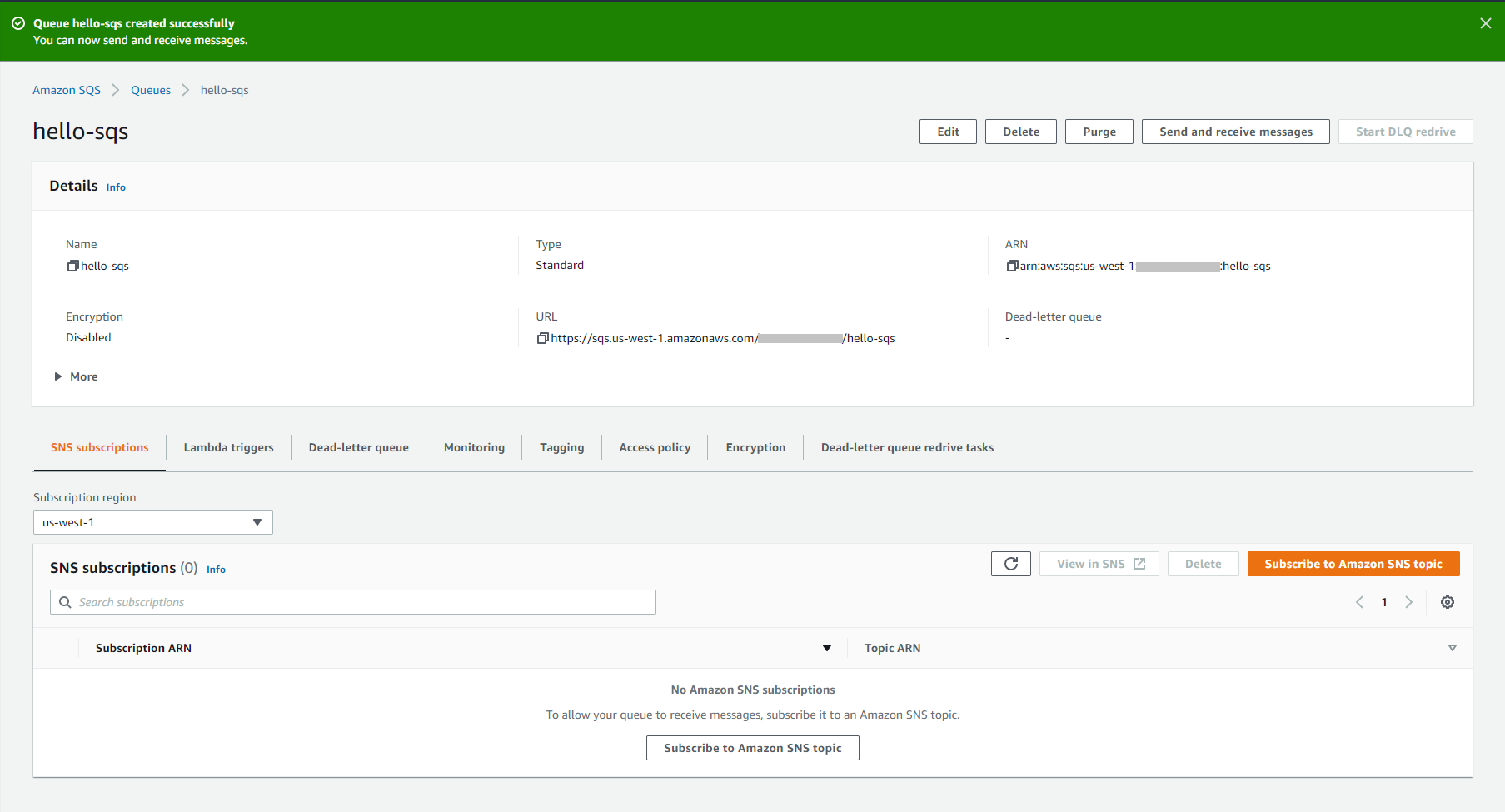Open Info link beside SNS subscriptions
The width and height of the screenshot is (1505, 812).
(216, 570)
